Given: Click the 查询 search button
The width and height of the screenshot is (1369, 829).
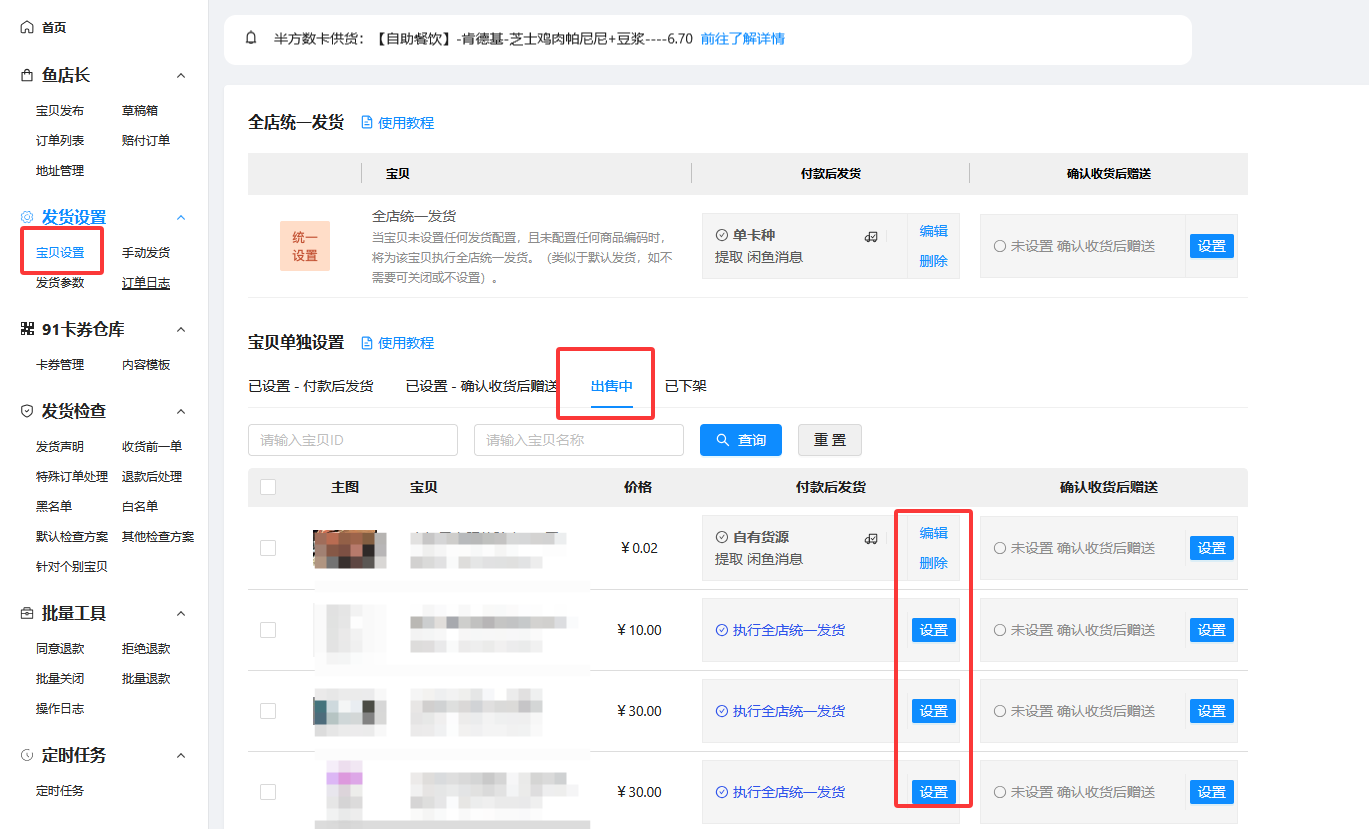Looking at the screenshot, I should point(740,440).
